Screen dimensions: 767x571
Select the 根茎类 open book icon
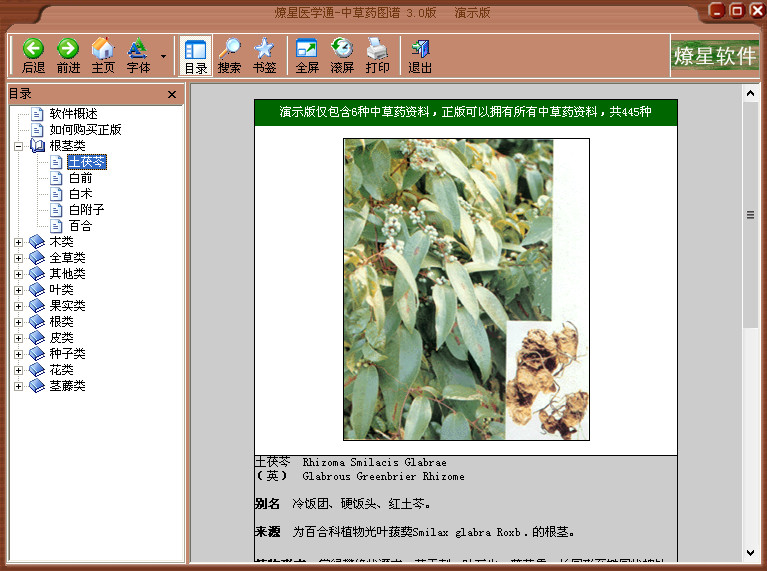tap(37, 146)
